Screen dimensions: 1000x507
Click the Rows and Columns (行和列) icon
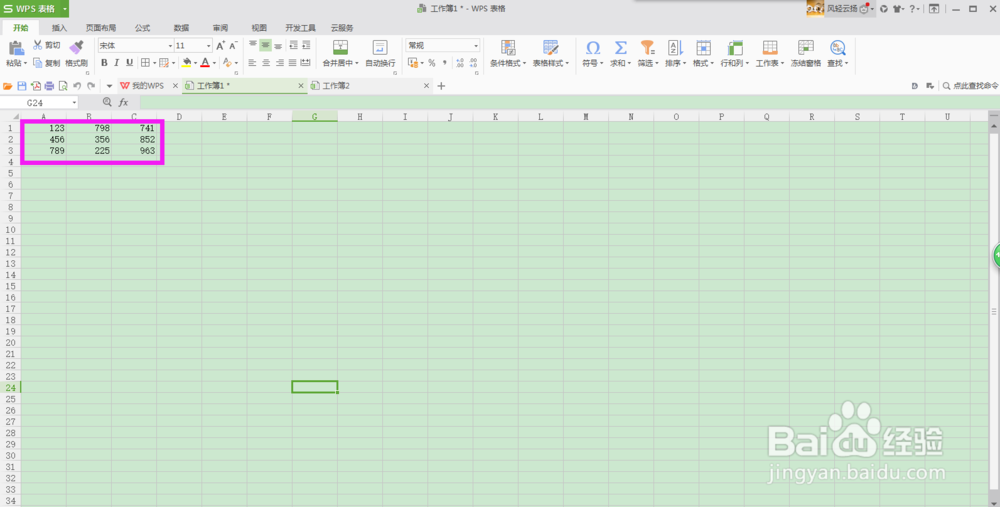click(x=735, y=48)
